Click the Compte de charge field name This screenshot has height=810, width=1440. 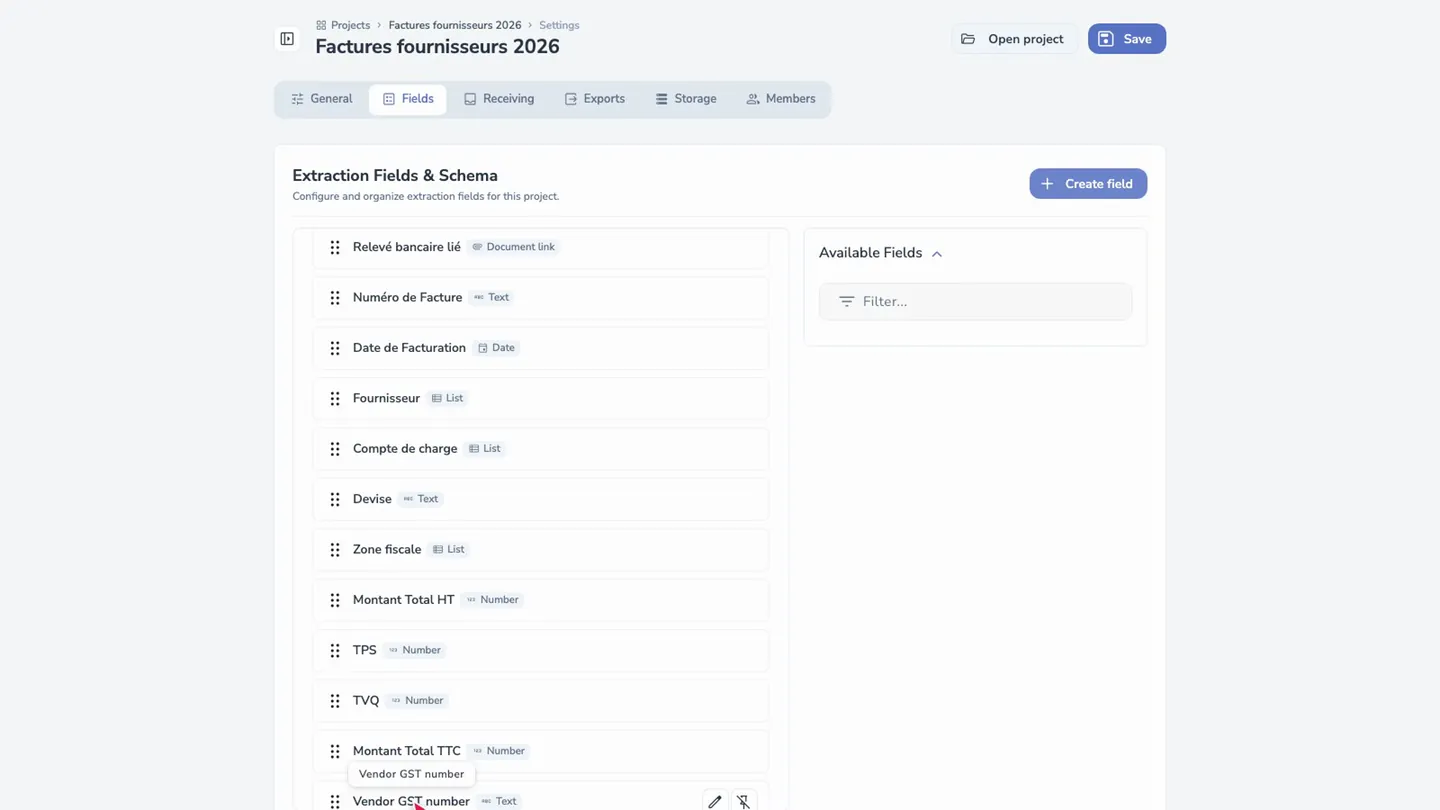click(x=405, y=449)
